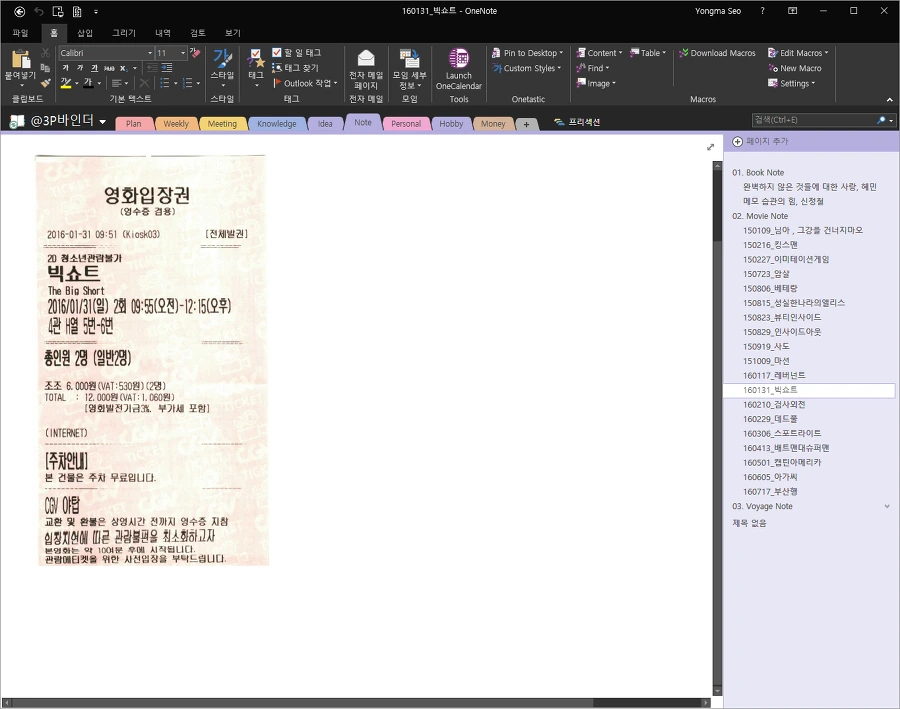
Task: Apply yellow text highlight color
Action: pos(66,83)
